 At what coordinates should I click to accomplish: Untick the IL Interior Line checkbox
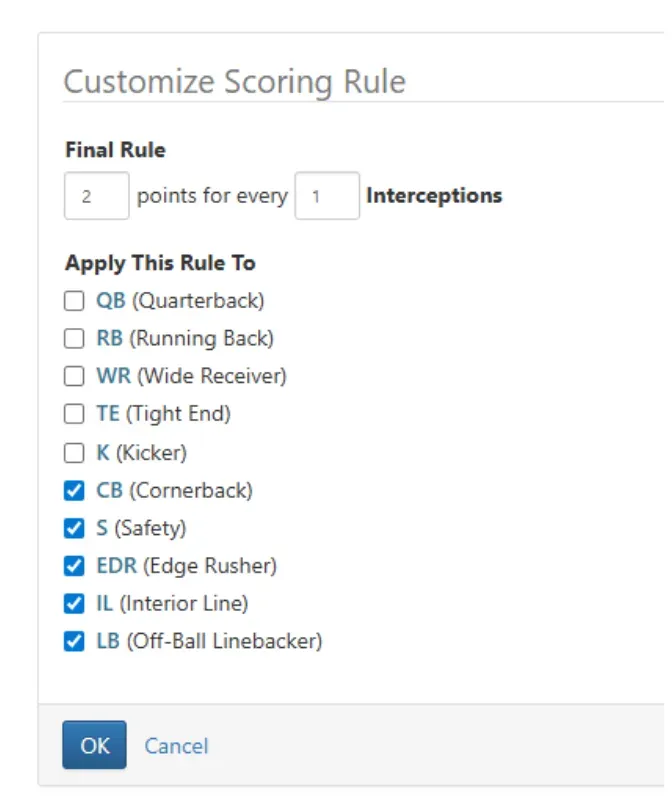[74, 604]
